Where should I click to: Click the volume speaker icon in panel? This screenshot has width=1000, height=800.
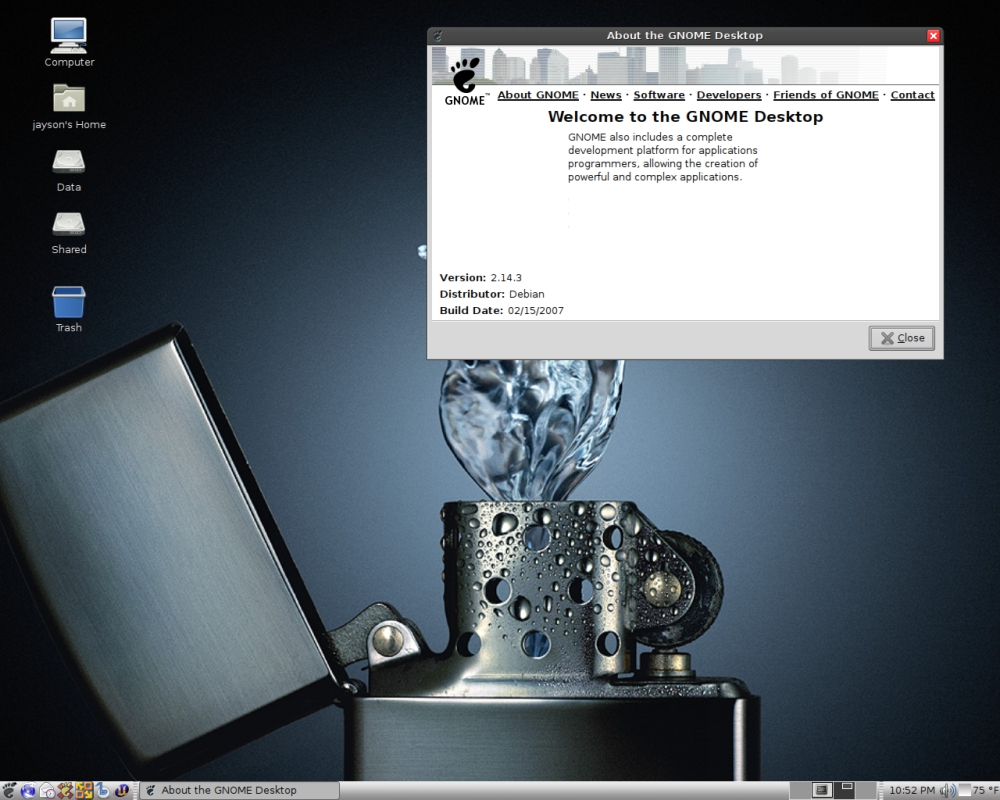[948, 791]
